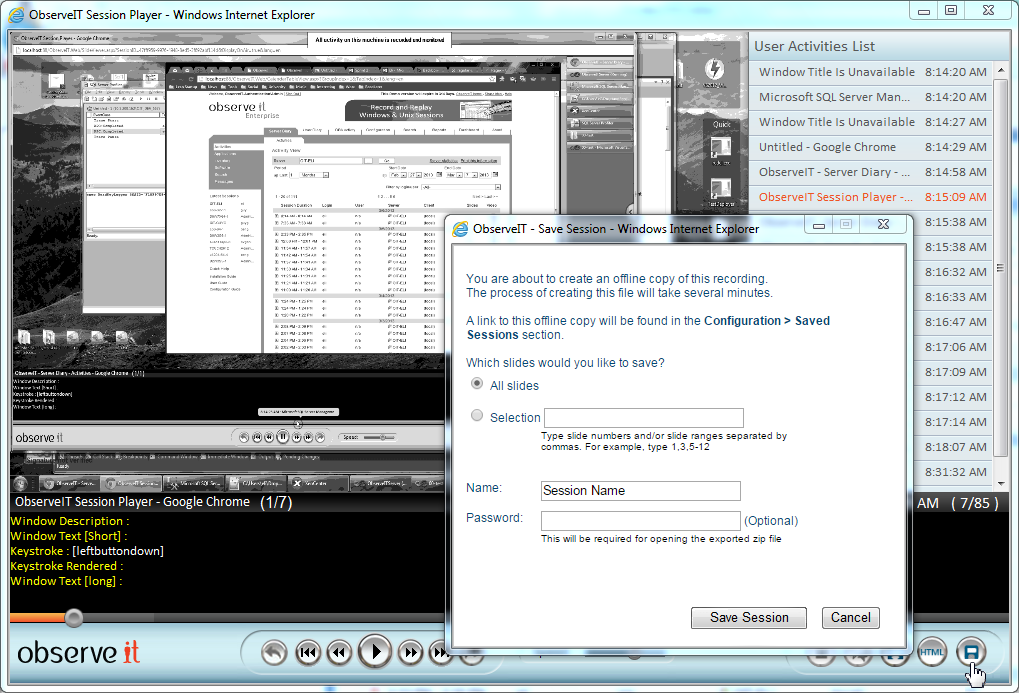Select the ObserveIT - Server Diary activity
The height and width of the screenshot is (693, 1019).
tap(872, 172)
